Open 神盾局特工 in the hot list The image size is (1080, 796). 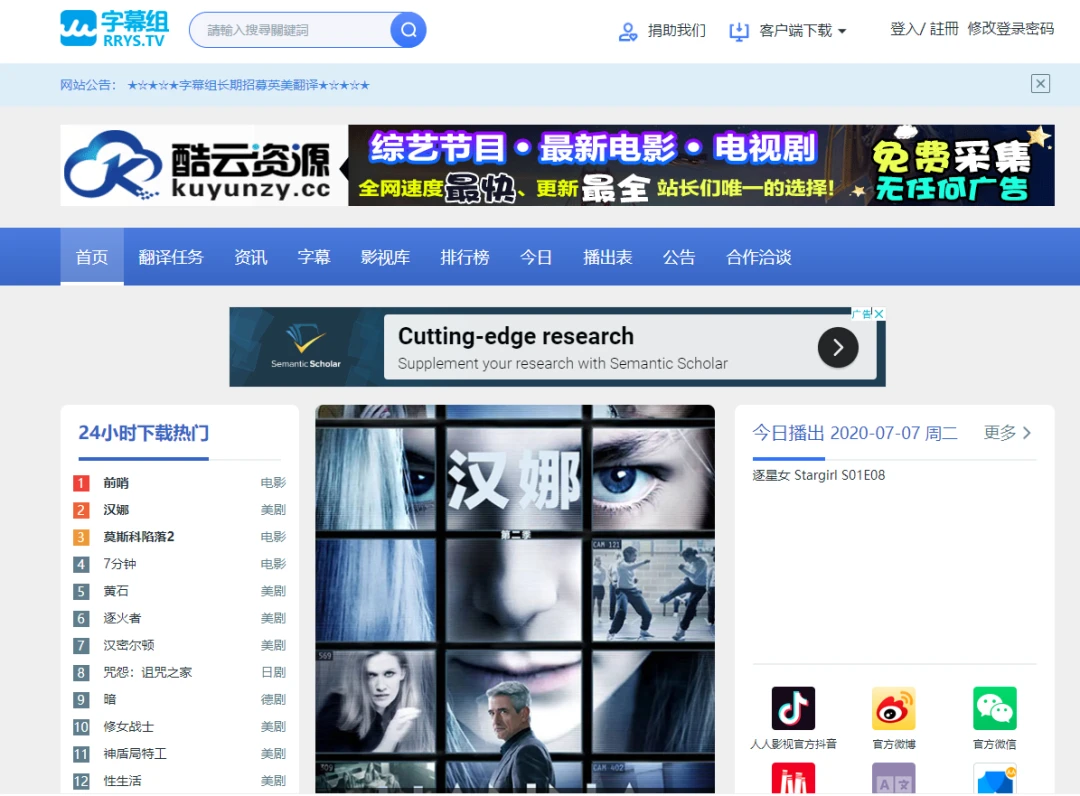click(135, 753)
